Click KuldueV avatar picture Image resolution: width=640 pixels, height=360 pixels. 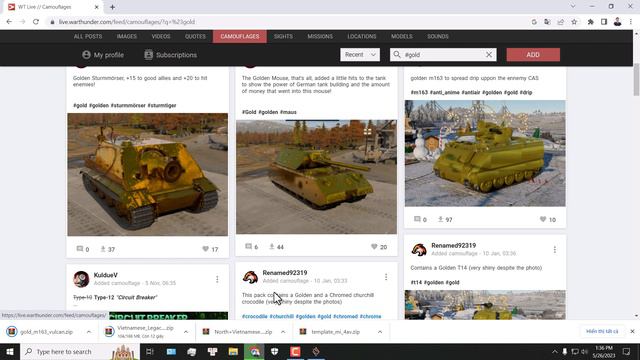[81, 279]
